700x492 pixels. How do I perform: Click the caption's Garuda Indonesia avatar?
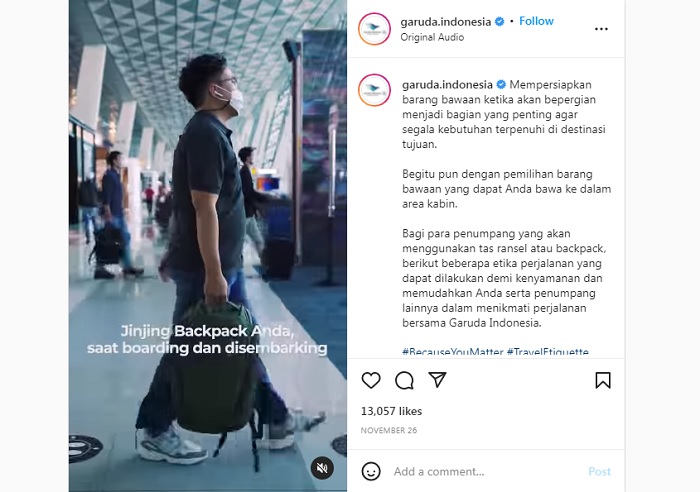point(374,90)
